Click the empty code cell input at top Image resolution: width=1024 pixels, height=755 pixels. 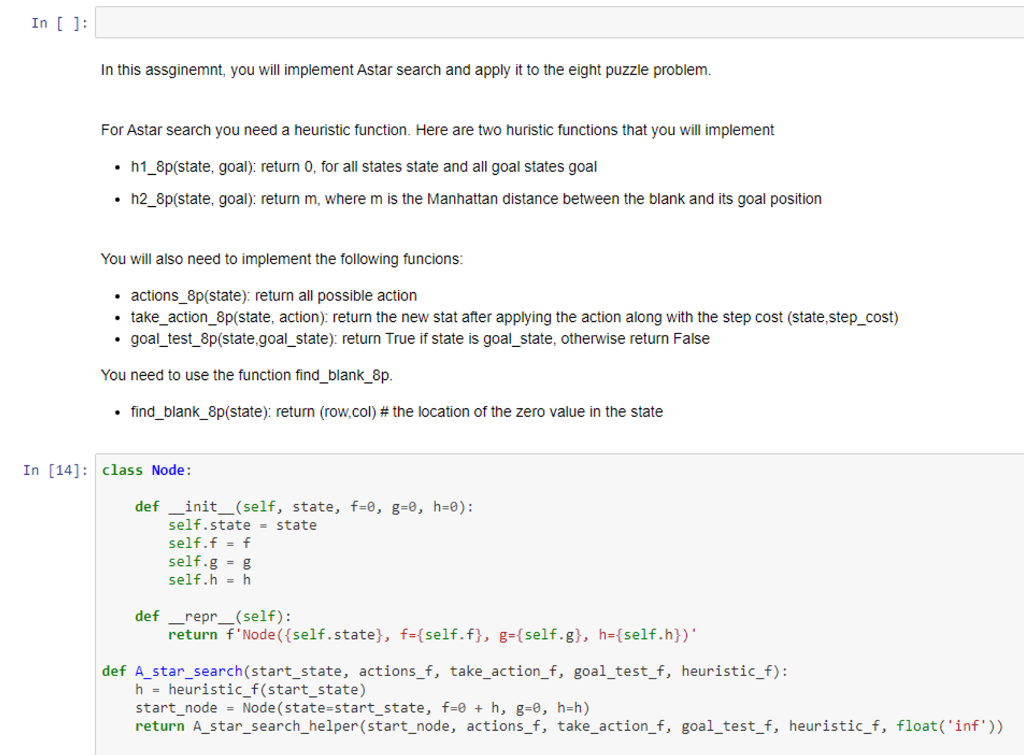(x=560, y=22)
